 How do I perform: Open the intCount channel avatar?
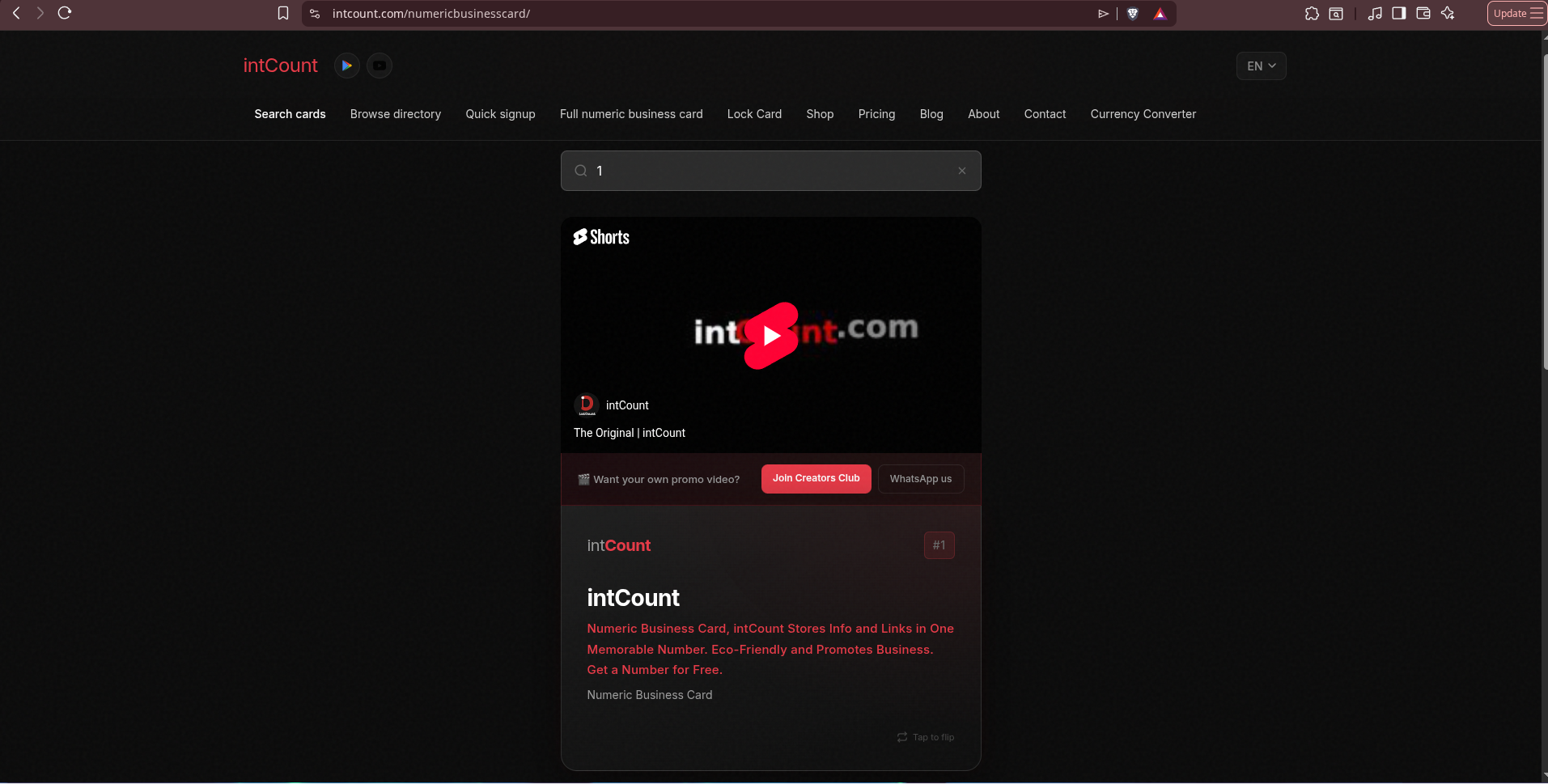pos(587,405)
